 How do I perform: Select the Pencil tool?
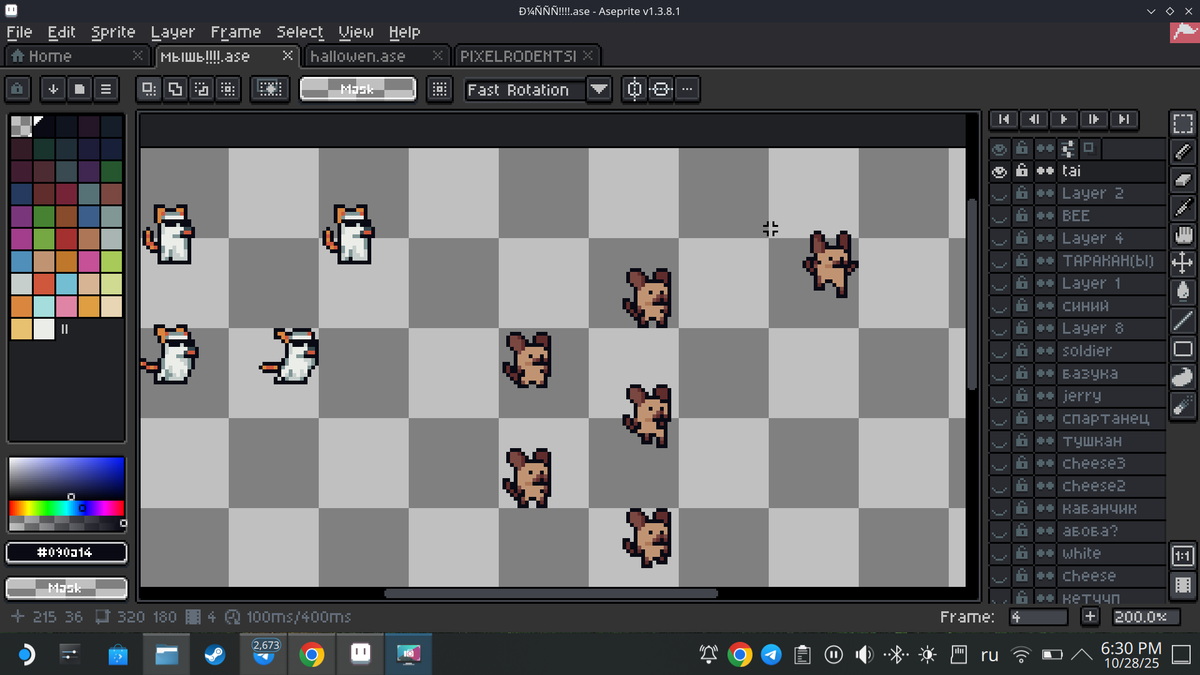[x=1182, y=152]
